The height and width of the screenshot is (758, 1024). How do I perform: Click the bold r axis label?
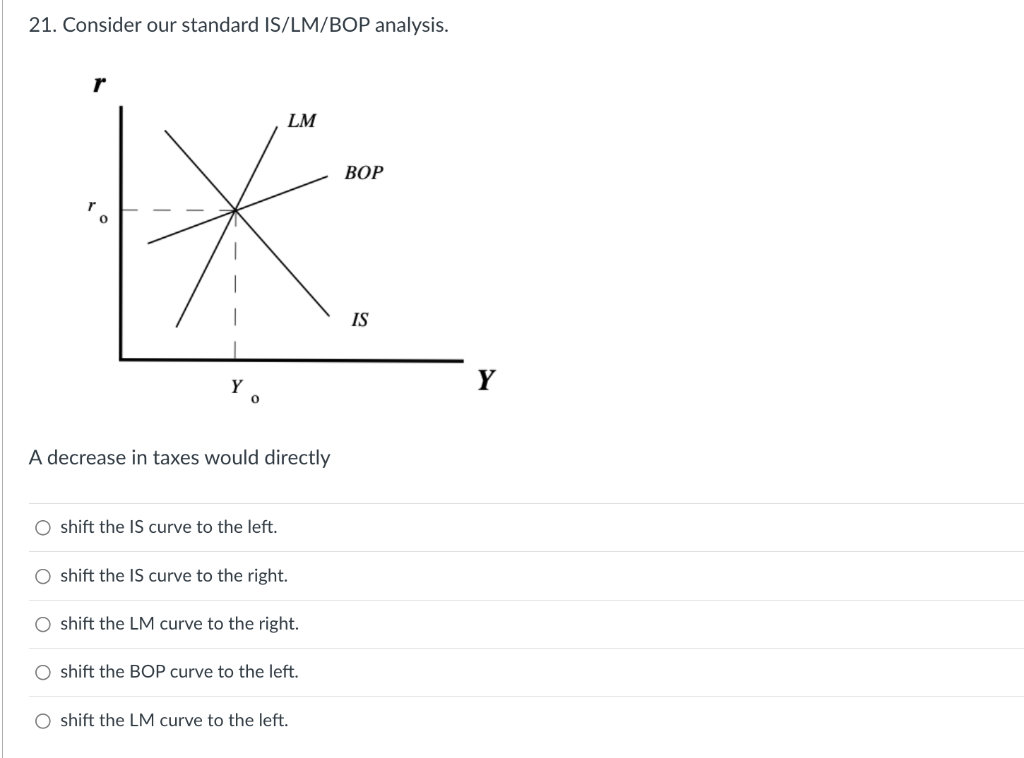tap(97, 85)
